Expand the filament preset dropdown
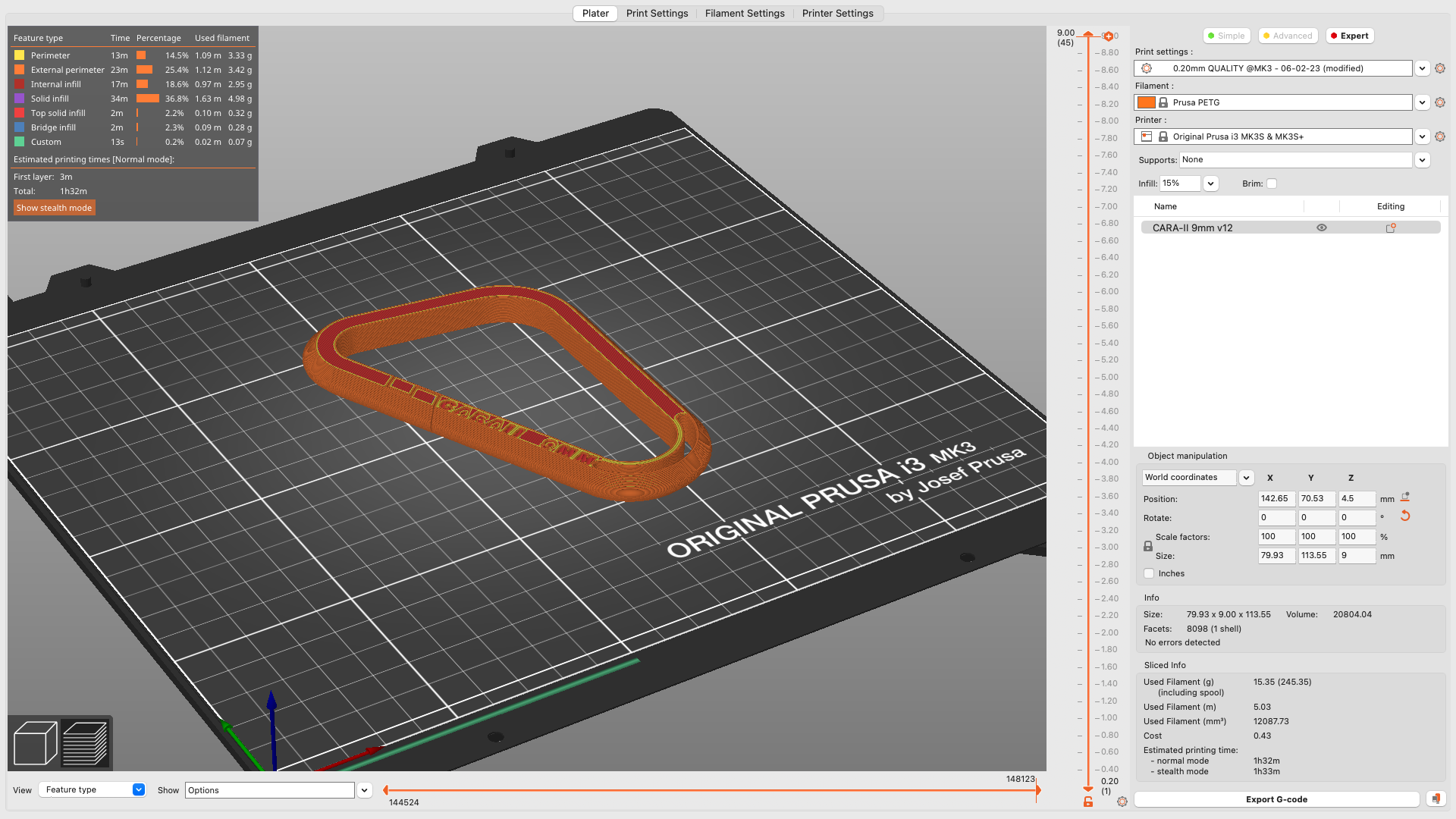The image size is (1456, 819). pyautogui.click(x=1423, y=102)
